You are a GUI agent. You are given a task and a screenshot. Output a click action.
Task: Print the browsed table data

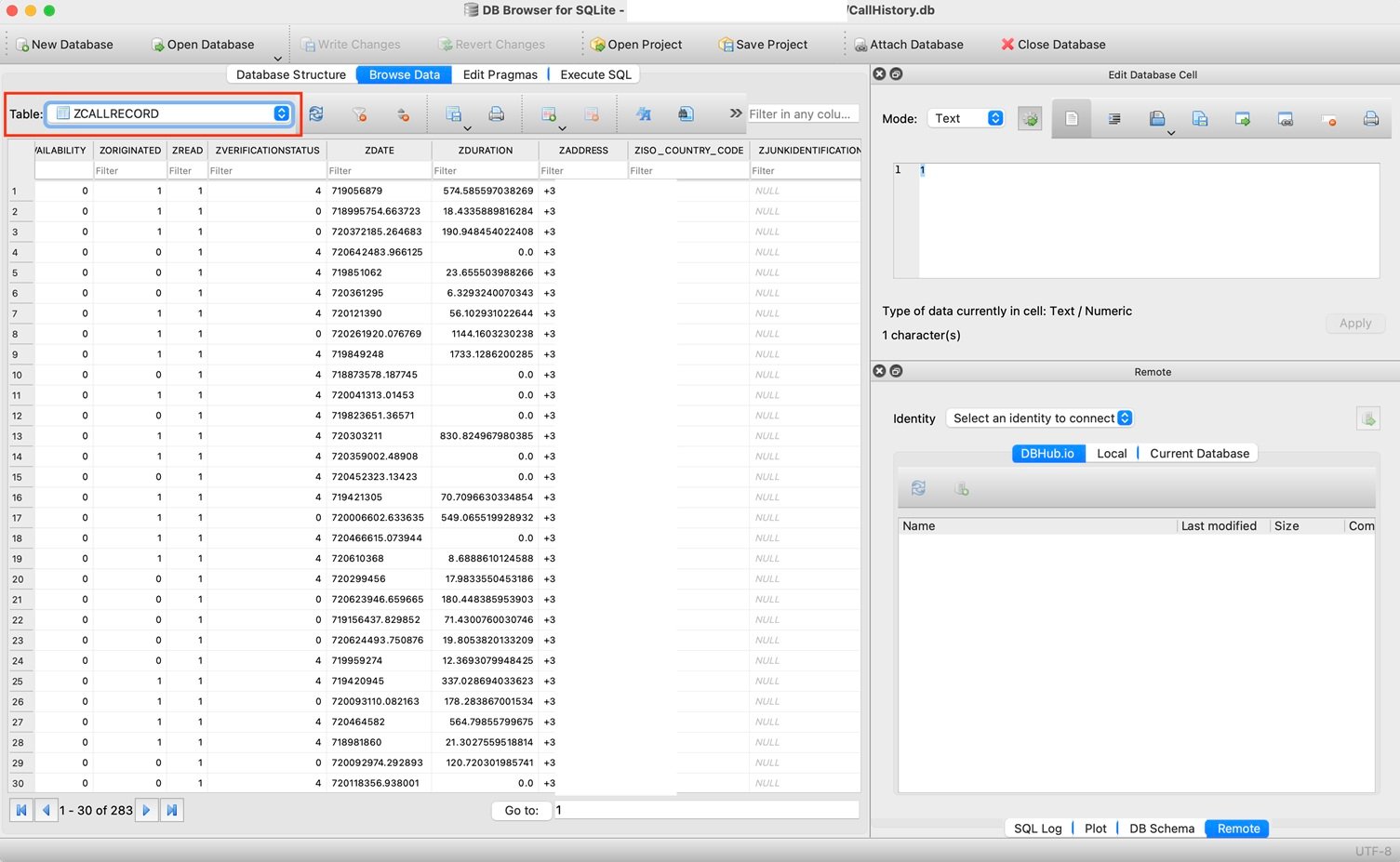497,113
